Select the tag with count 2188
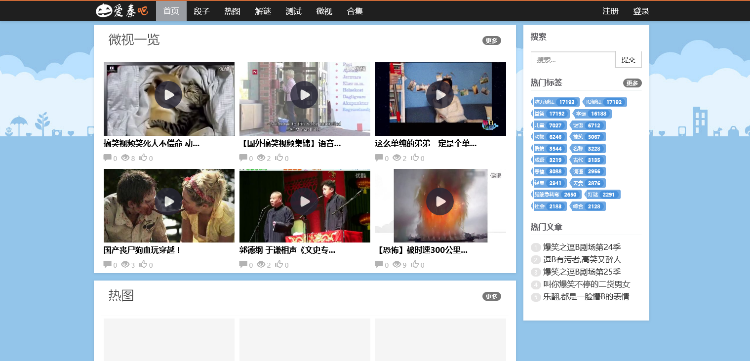Viewport: 750px width, 361px height. [x=549, y=206]
